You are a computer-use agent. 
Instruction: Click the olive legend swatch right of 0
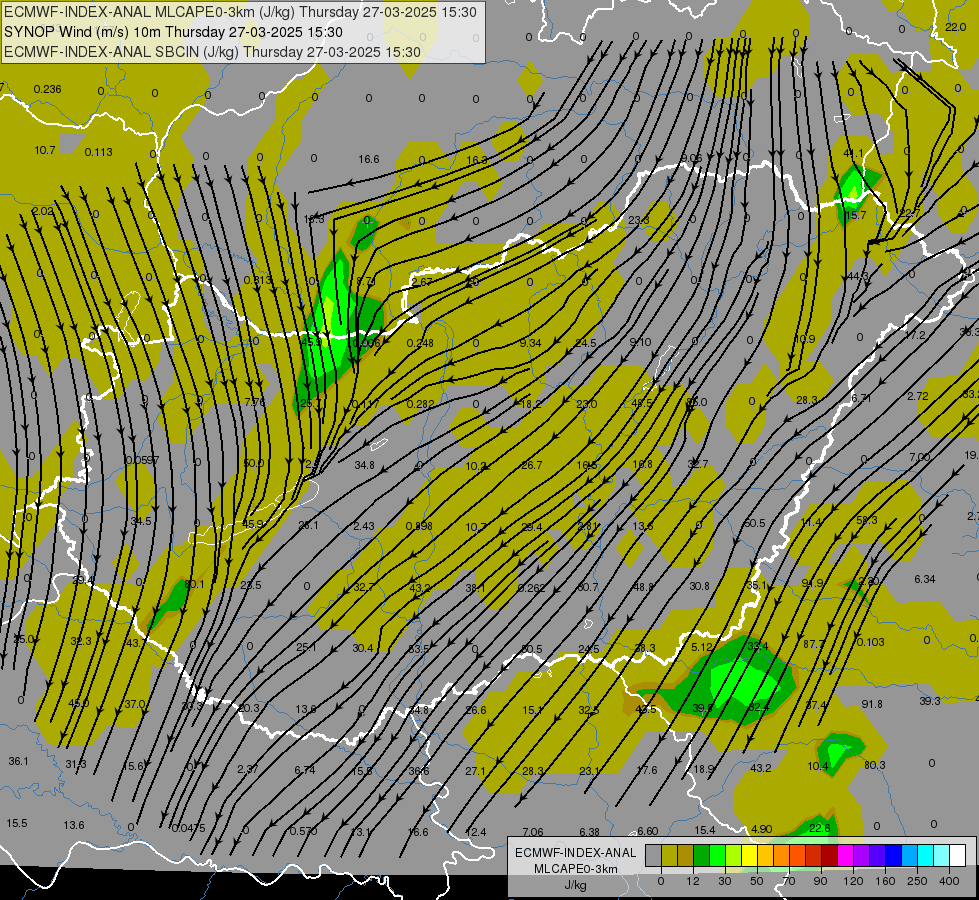[669, 855]
